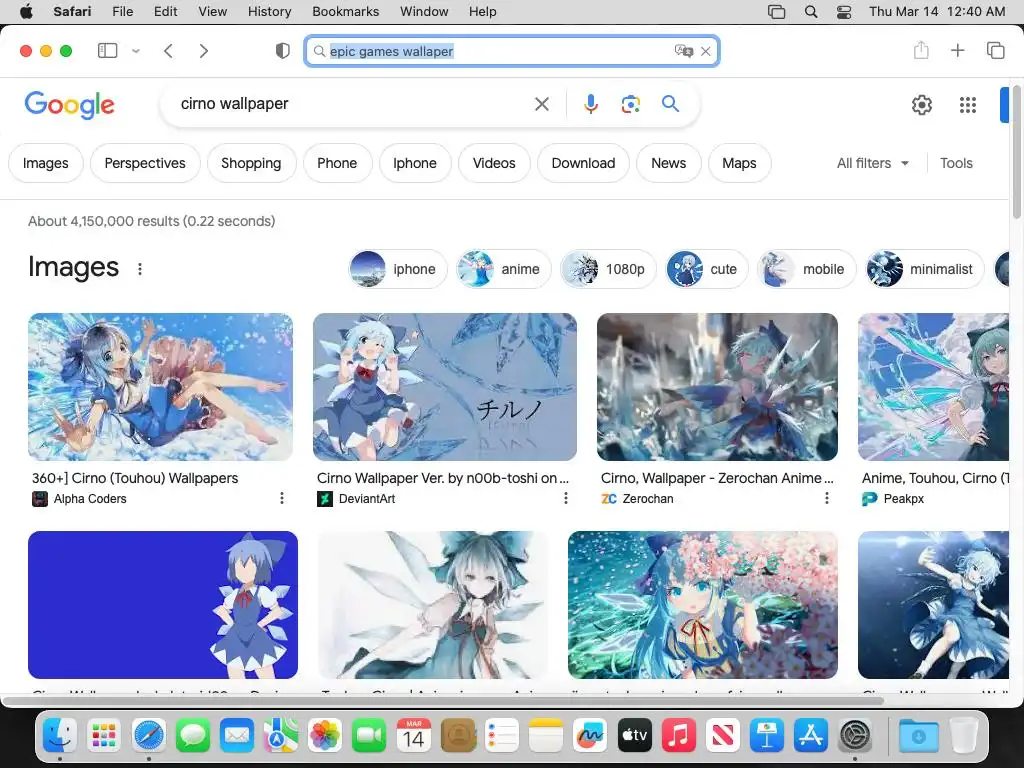Screen dimensions: 1024x768
Task: Open the Alpha Coders Cirno thumbnail
Action: pyautogui.click(x=160, y=387)
